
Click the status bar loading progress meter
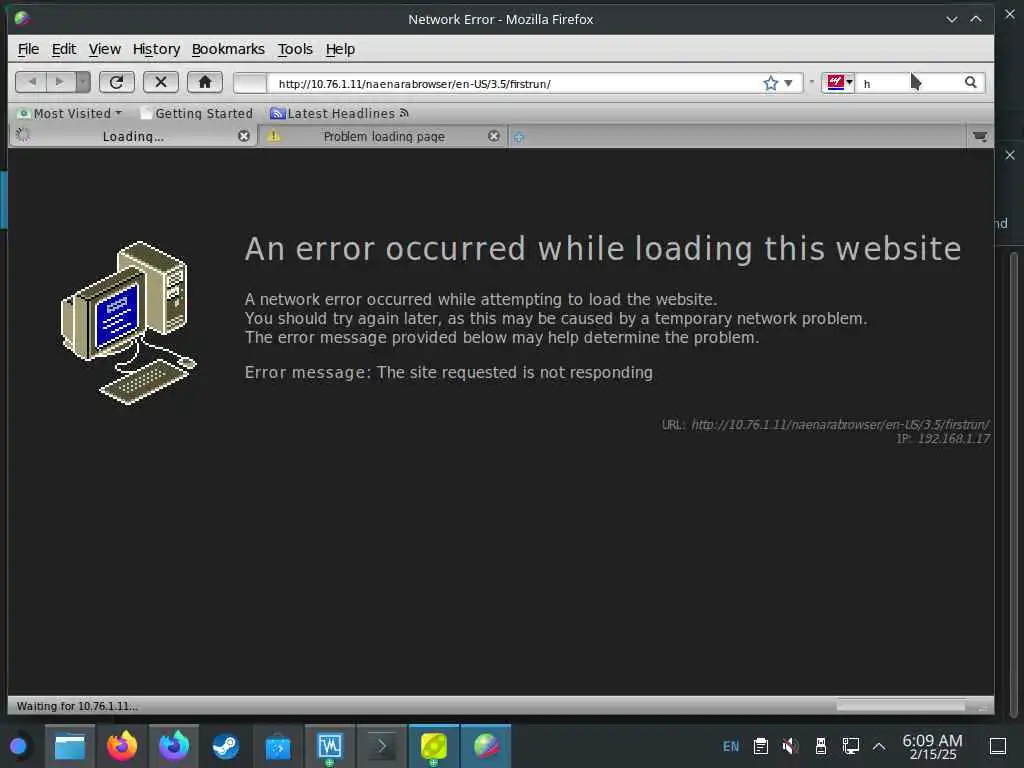point(901,705)
